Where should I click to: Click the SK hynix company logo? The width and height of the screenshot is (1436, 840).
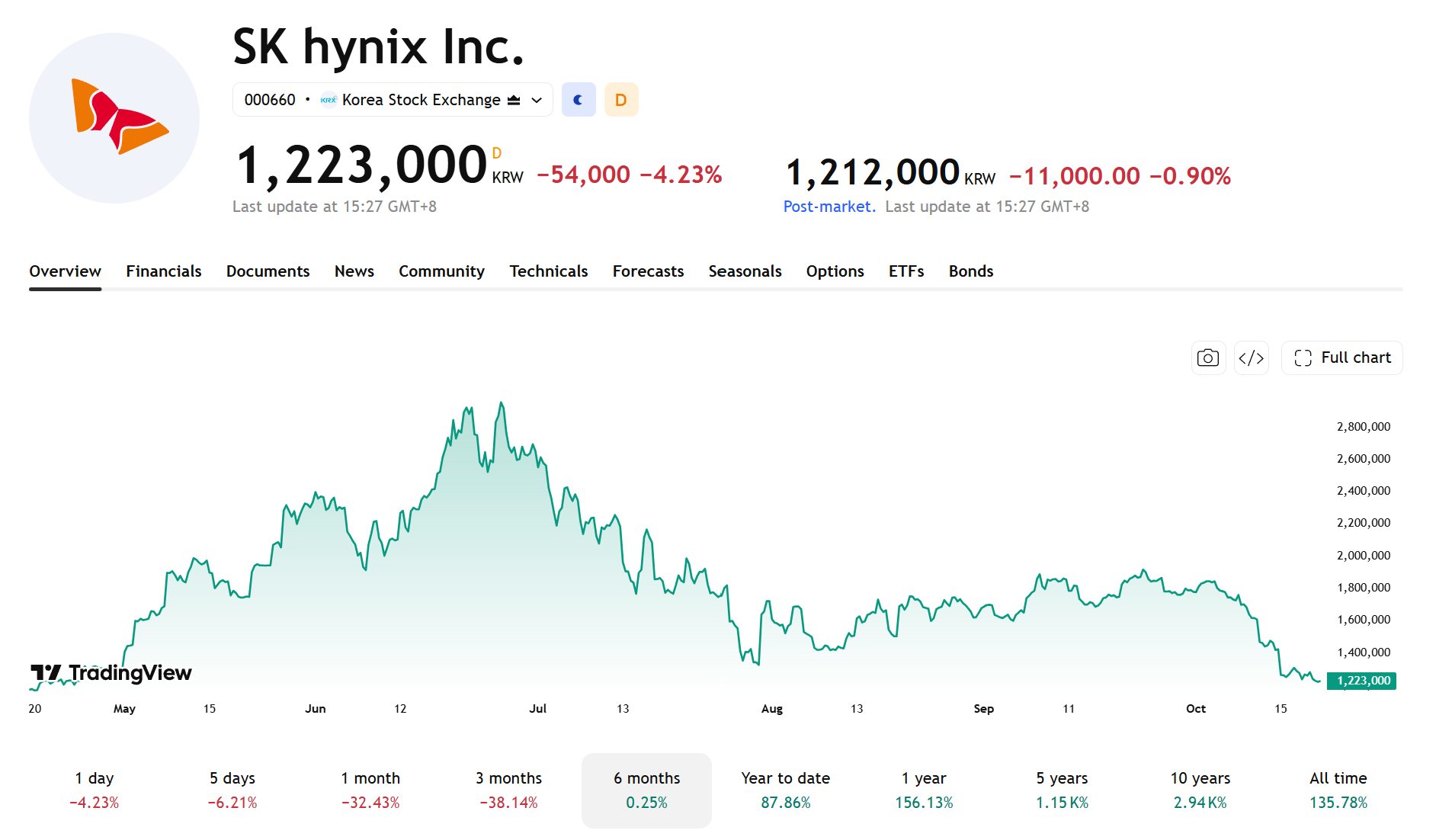pyautogui.click(x=114, y=118)
